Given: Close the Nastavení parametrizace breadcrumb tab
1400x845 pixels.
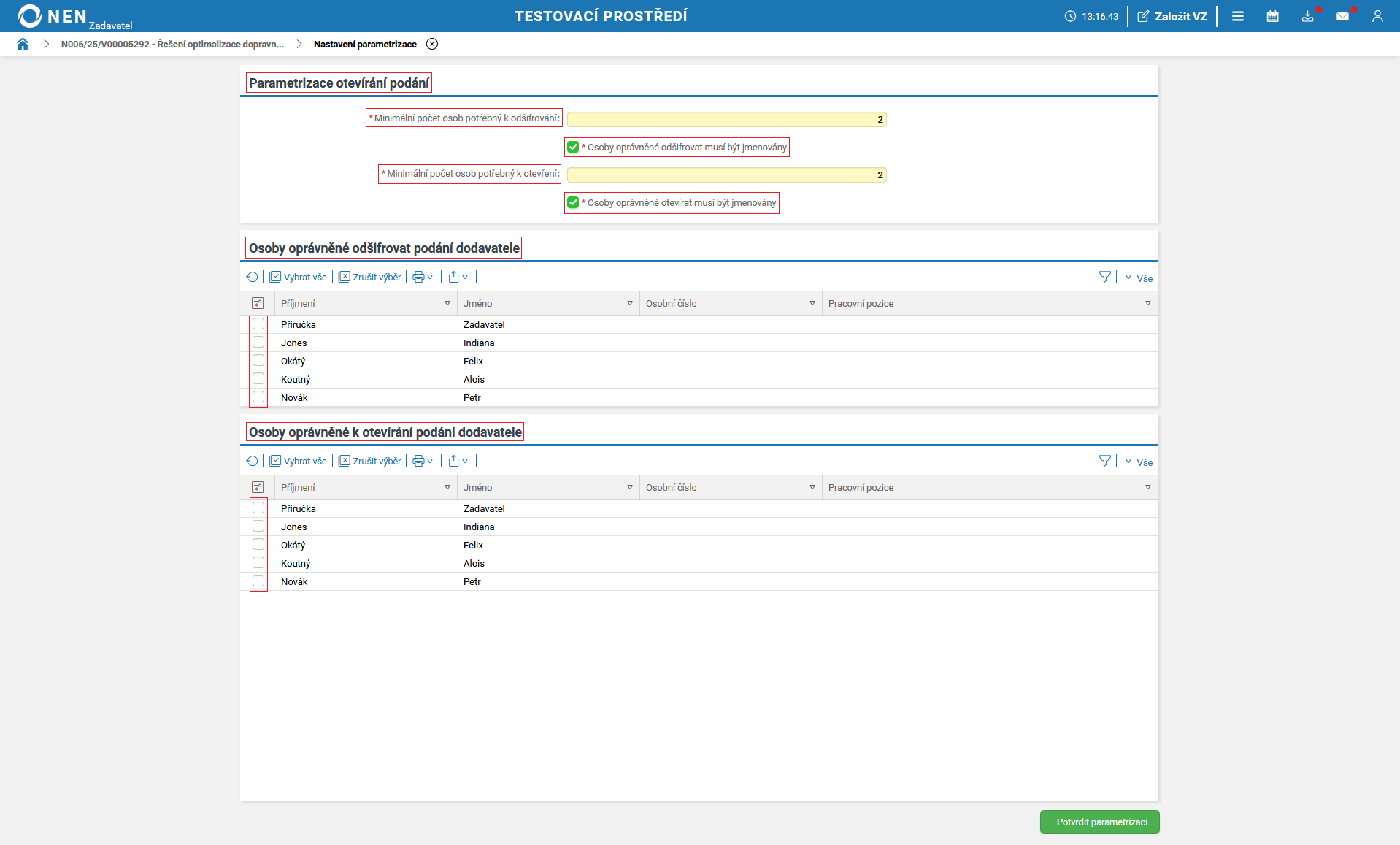Looking at the screenshot, I should point(432,44).
